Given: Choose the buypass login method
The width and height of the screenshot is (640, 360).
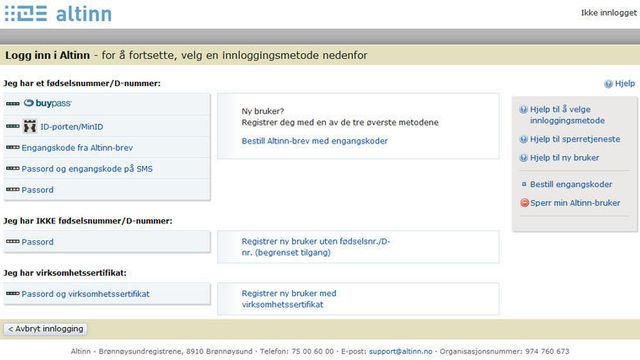Looking at the screenshot, I should click(47, 103).
